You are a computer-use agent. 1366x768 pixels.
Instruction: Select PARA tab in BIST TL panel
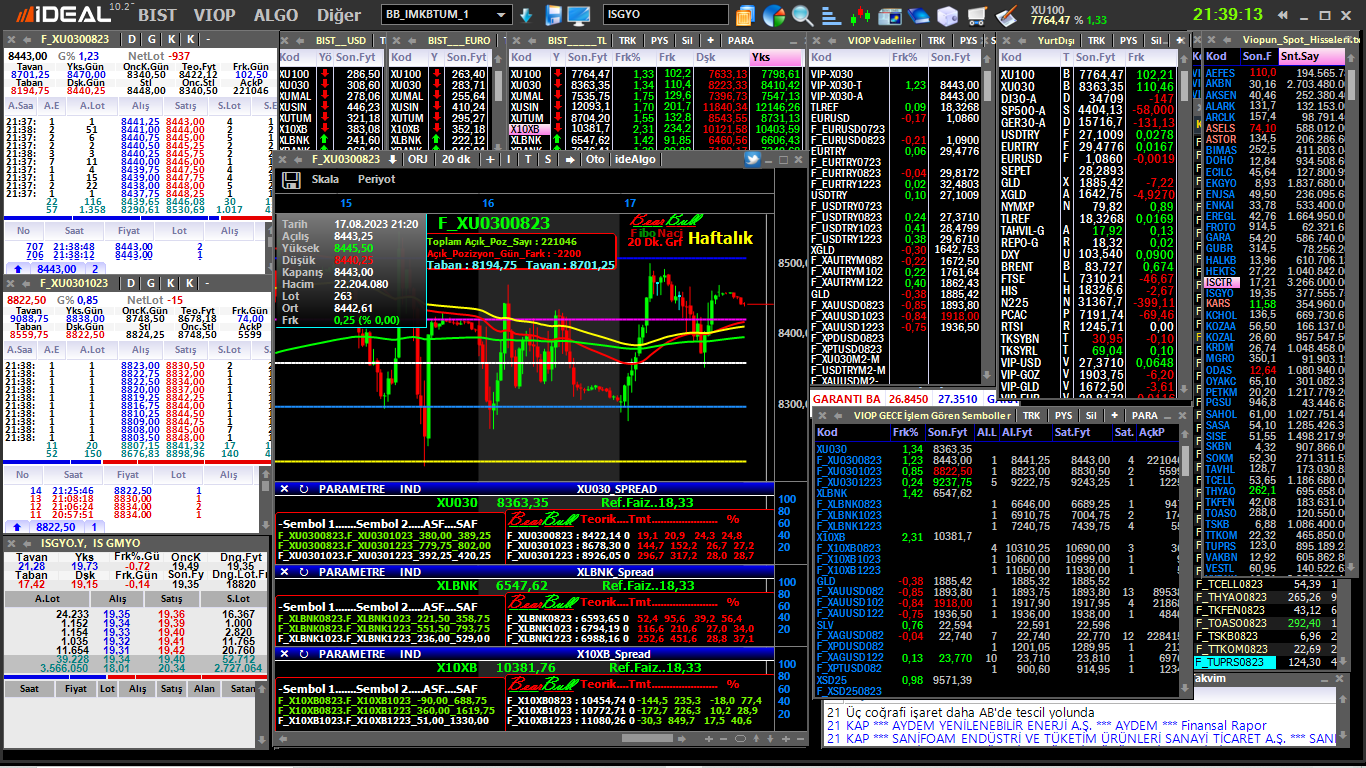click(x=740, y=41)
